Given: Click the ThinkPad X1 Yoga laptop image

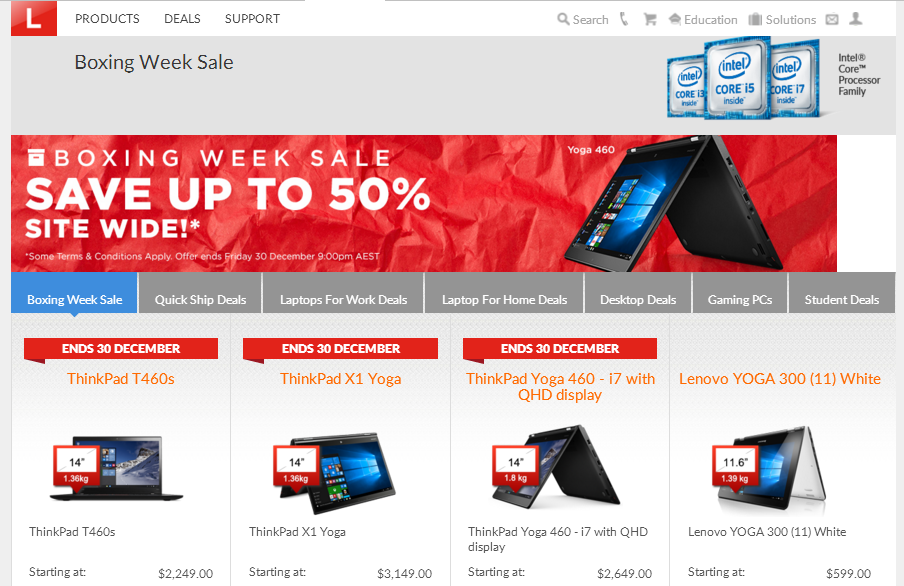Looking at the screenshot, I should pos(334,472).
